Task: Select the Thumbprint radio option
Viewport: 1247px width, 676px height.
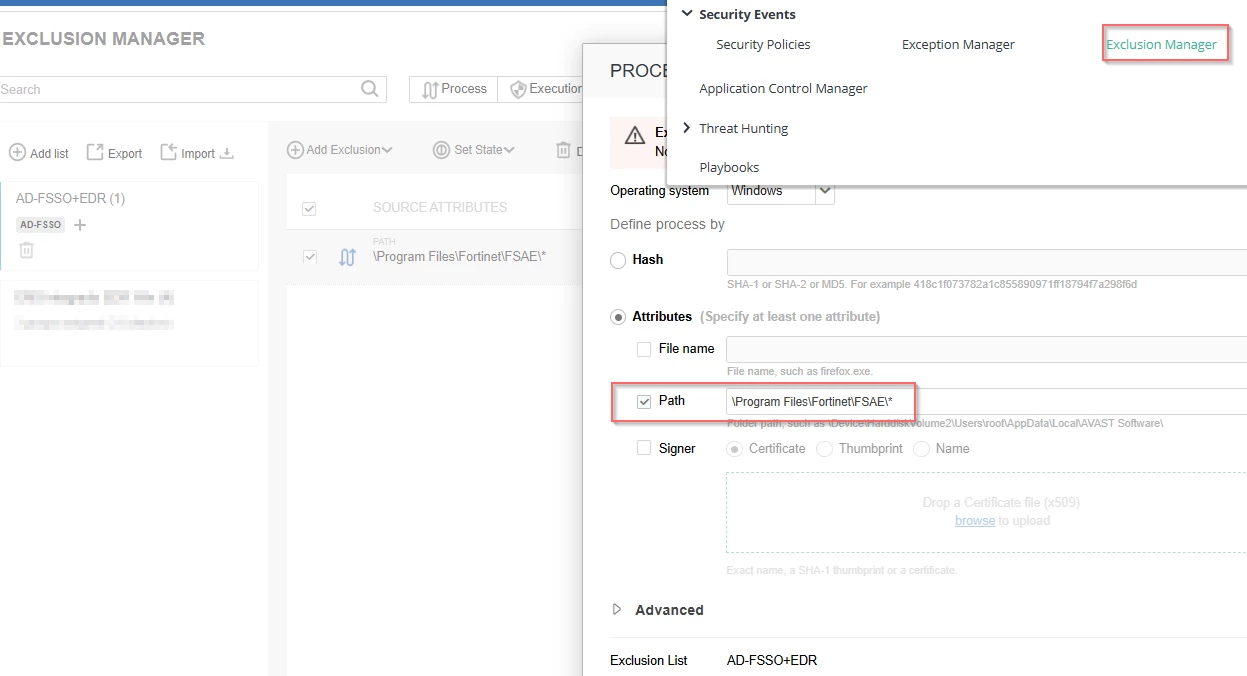Action: coord(825,449)
